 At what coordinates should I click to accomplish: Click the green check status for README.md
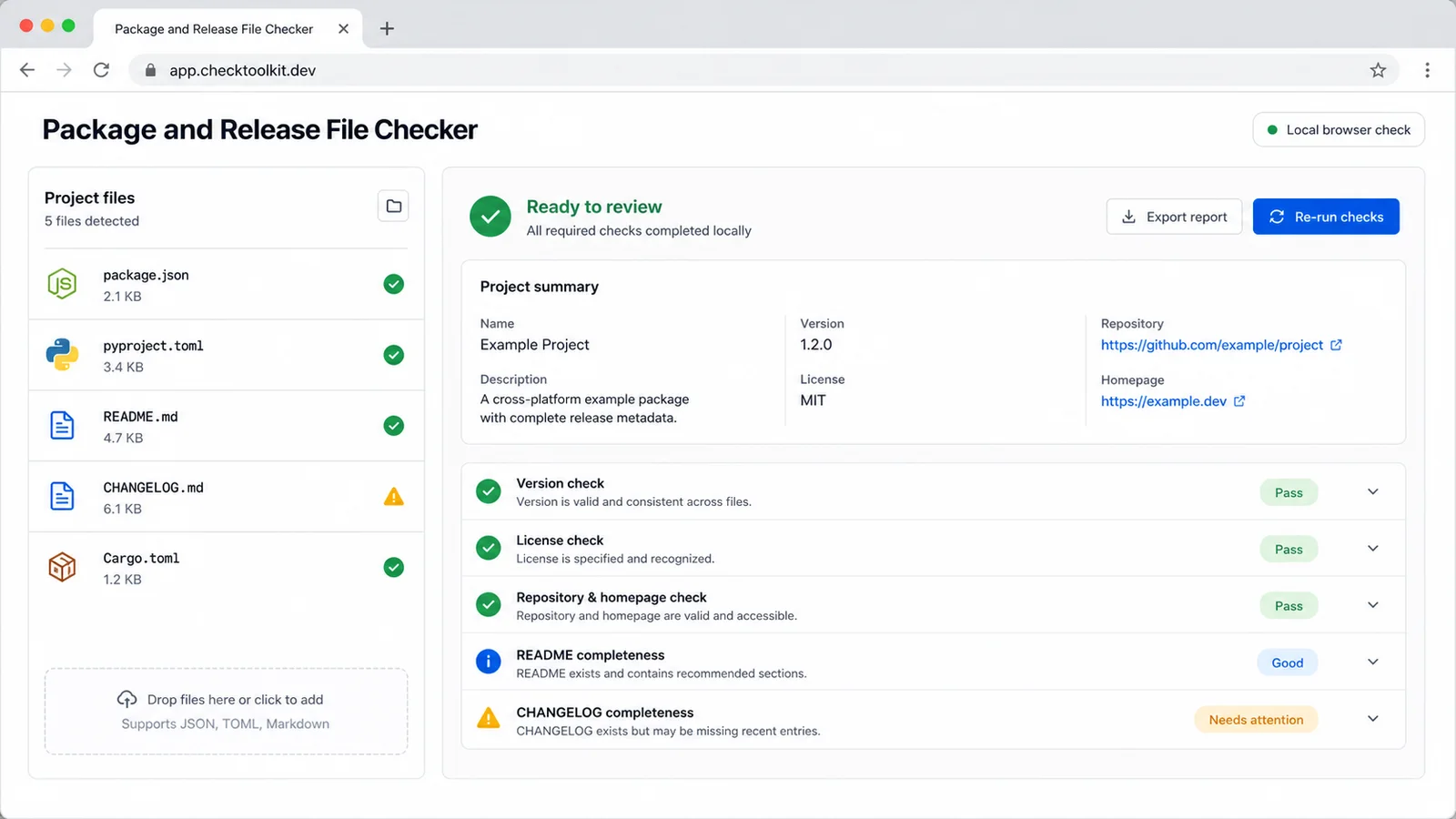(x=393, y=425)
